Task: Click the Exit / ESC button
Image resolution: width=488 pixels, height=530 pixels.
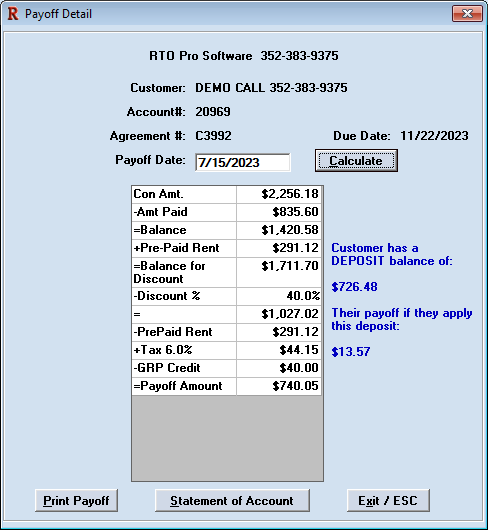Action: pos(388,500)
